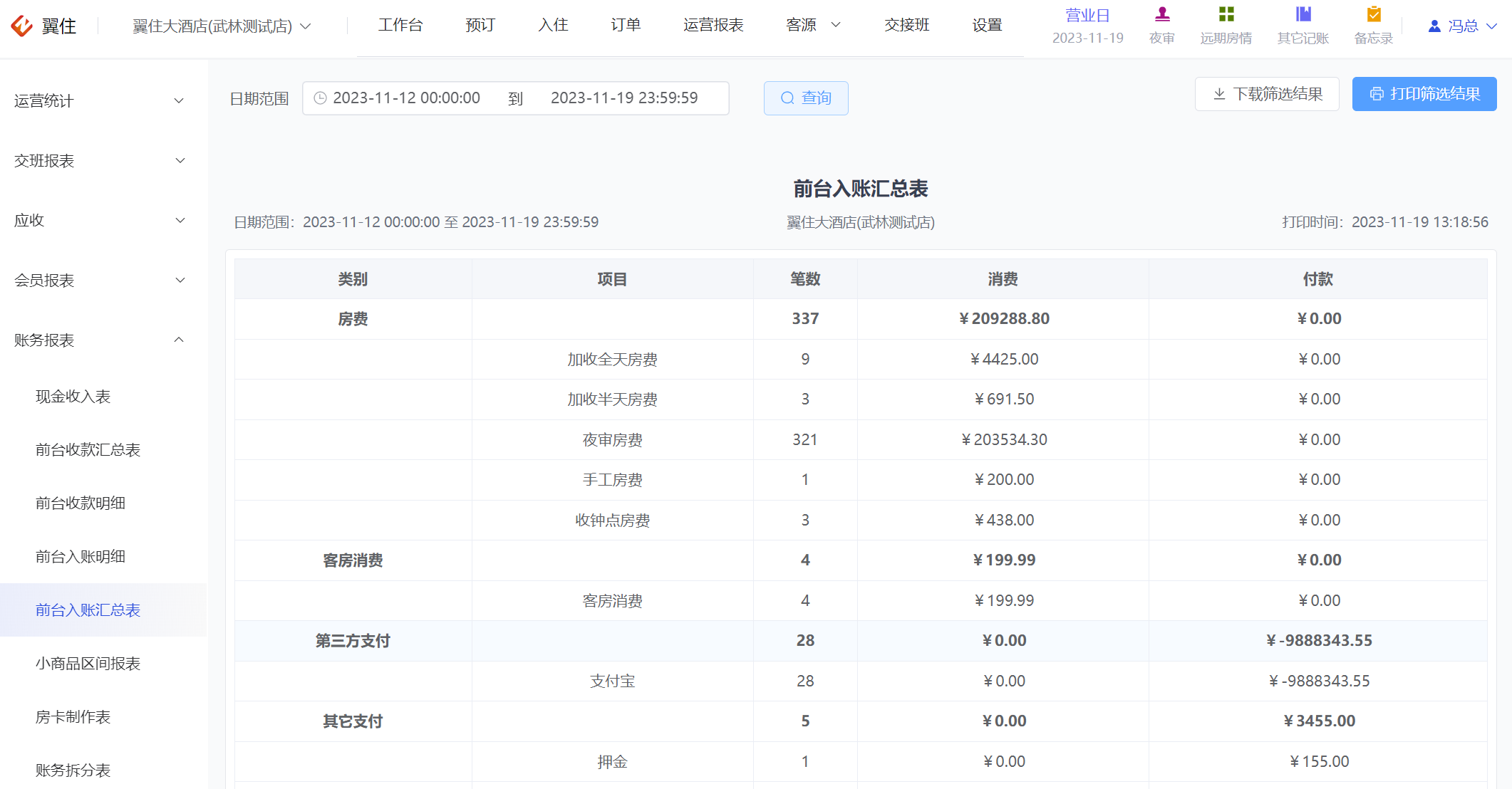The height and width of the screenshot is (789, 1512).
Task: Click the 类别 column header
Action: click(353, 279)
